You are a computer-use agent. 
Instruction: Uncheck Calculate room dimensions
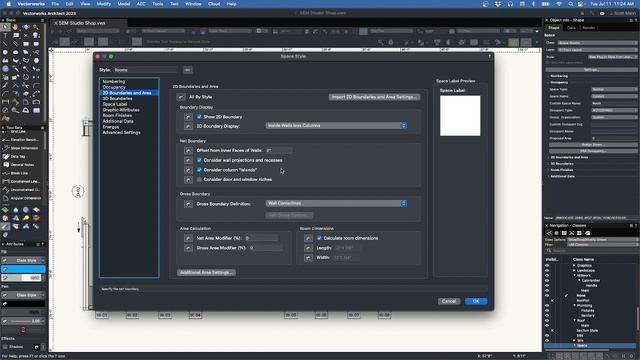pos(319,238)
